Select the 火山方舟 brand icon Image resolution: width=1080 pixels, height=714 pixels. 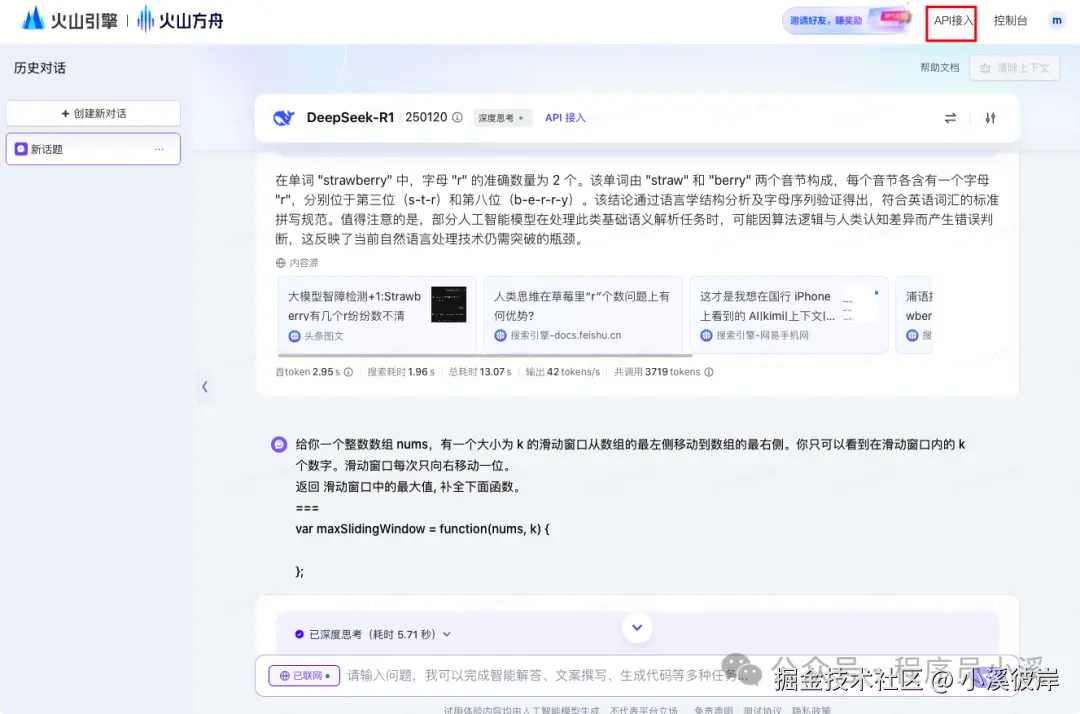145,20
